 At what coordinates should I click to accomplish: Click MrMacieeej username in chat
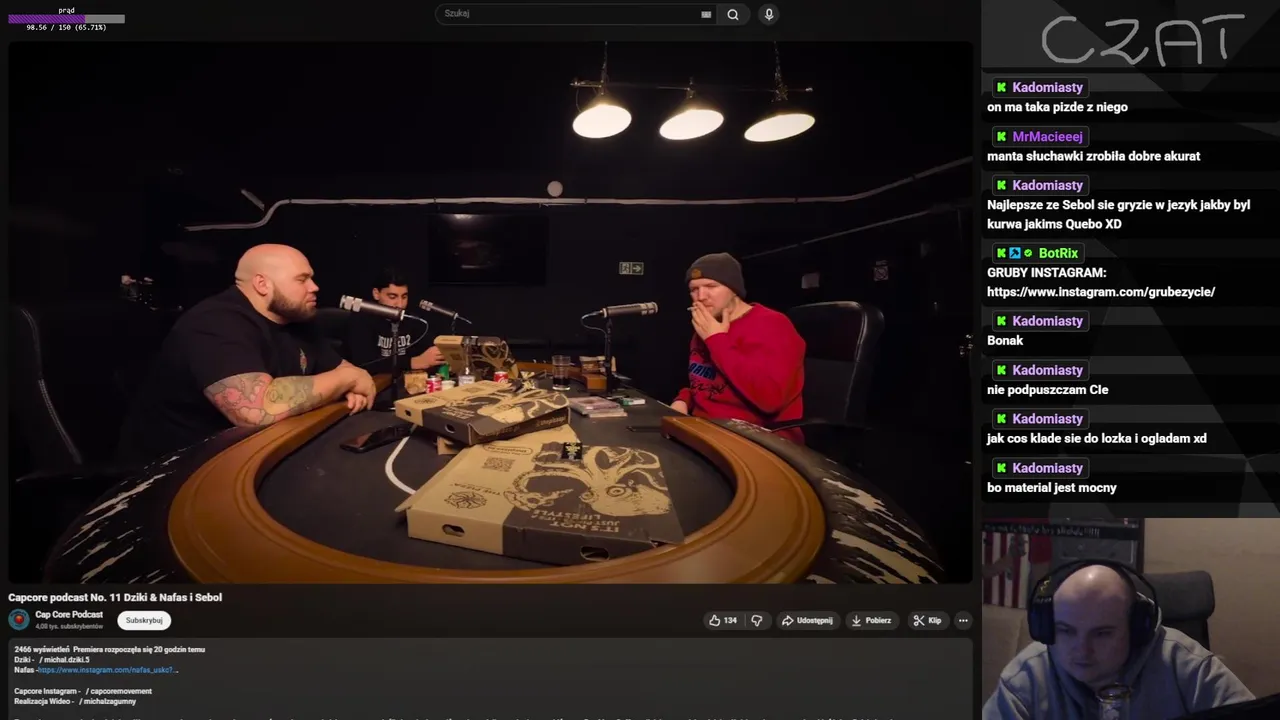click(x=1047, y=136)
